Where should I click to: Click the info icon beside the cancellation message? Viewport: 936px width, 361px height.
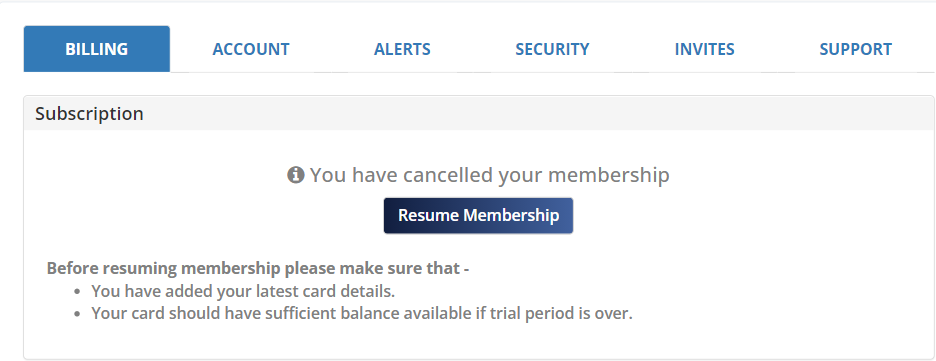pos(295,175)
